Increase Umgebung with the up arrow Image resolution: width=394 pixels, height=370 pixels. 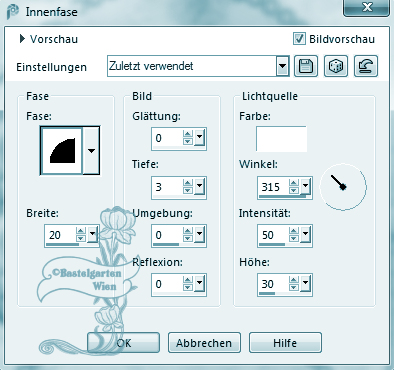tap(188, 231)
